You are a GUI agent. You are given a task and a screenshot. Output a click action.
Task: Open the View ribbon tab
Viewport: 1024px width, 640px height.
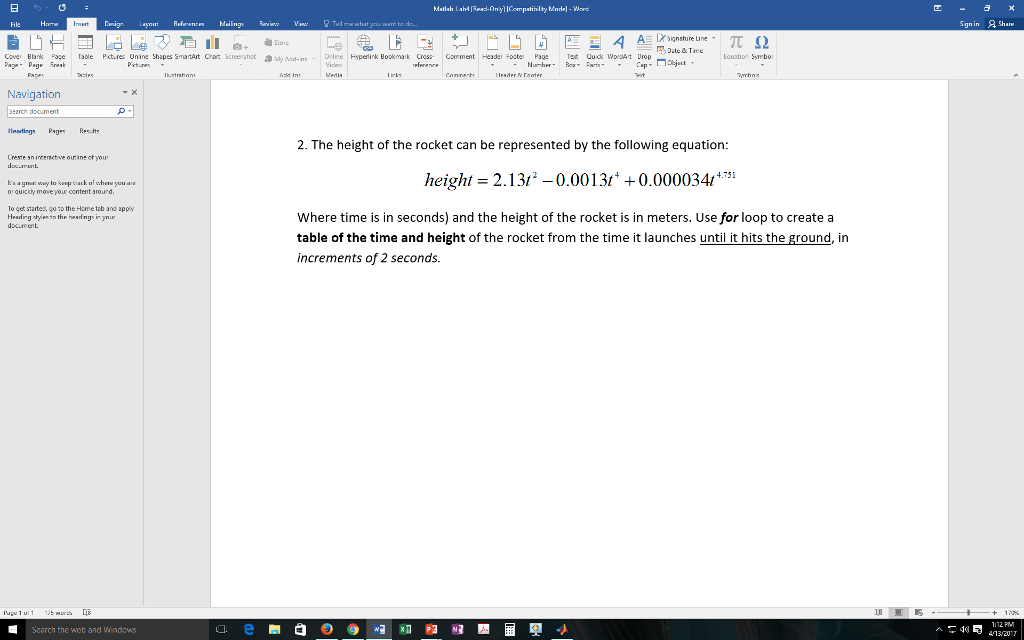click(x=300, y=24)
